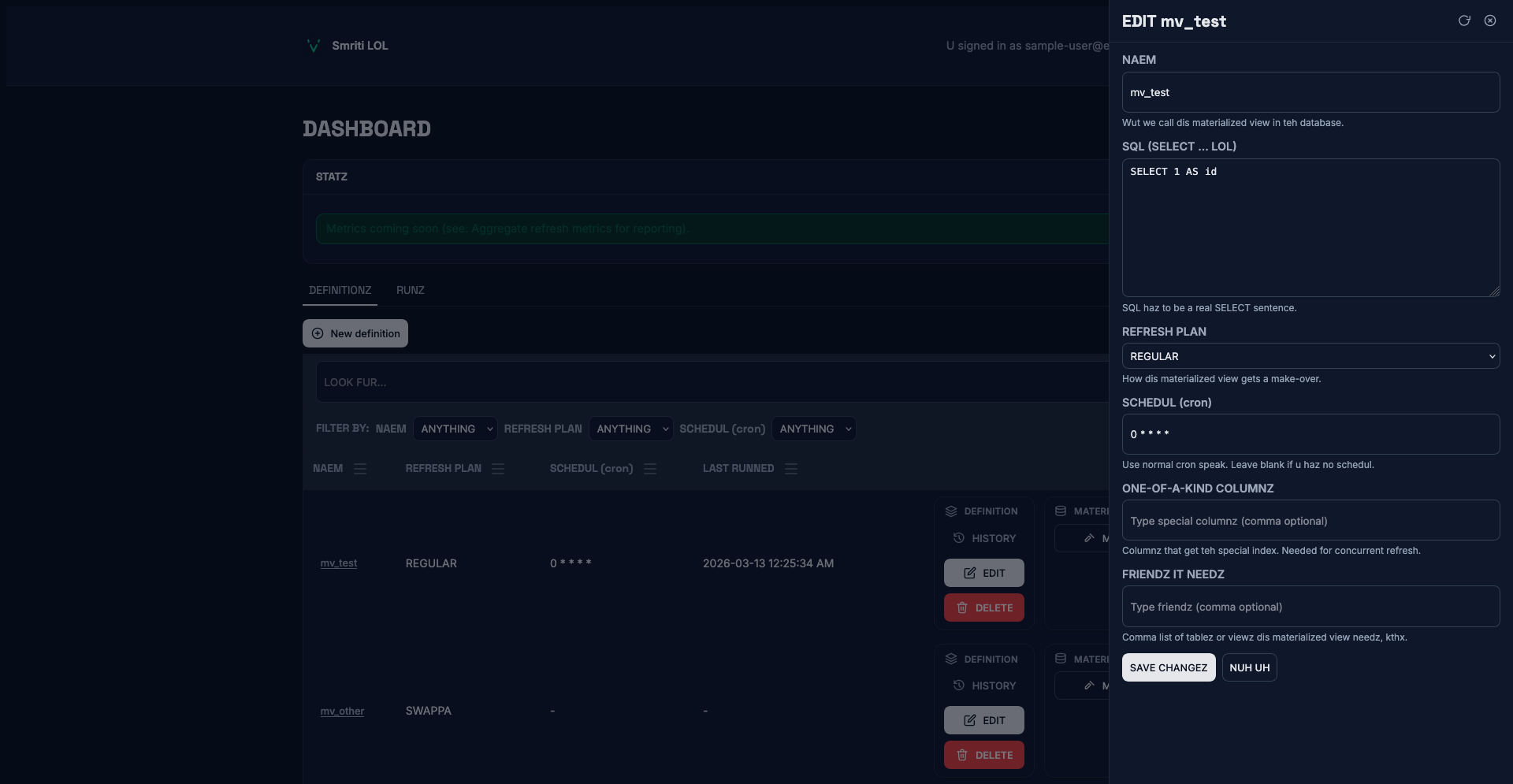Close the EDIT mv_test panel
The image size is (1513, 784).
(1489, 20)
